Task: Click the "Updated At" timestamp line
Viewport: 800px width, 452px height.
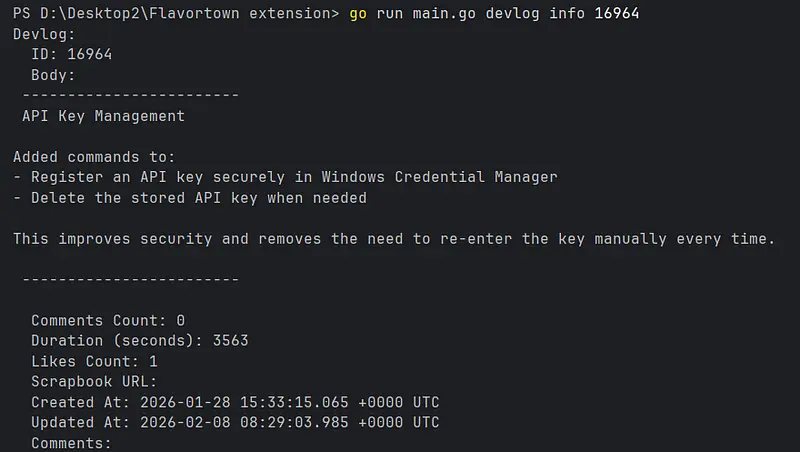Action: point(235,423)
